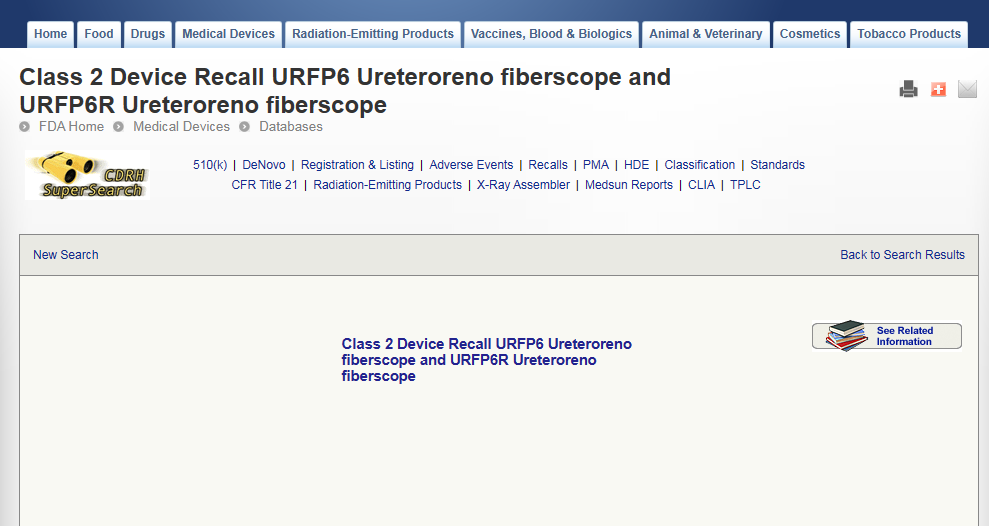The width and height of the screenshot is (989, 526).
Task: Open the Adverse Events link
Action: click(471, 165)
